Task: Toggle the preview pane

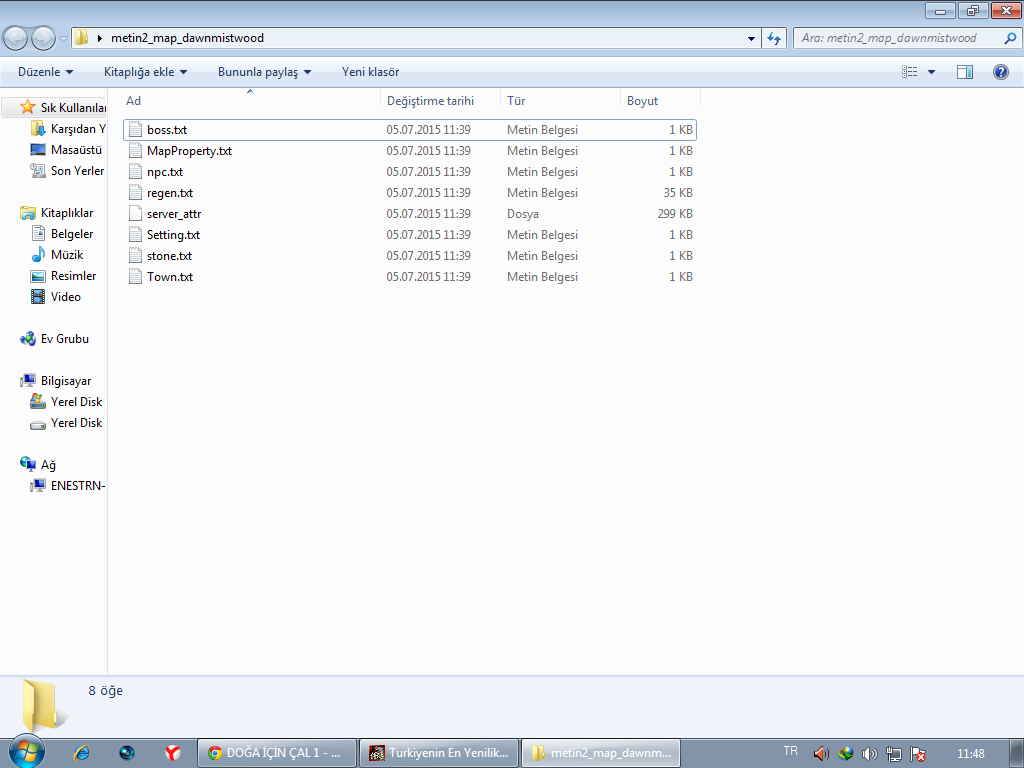Action: 965,72
